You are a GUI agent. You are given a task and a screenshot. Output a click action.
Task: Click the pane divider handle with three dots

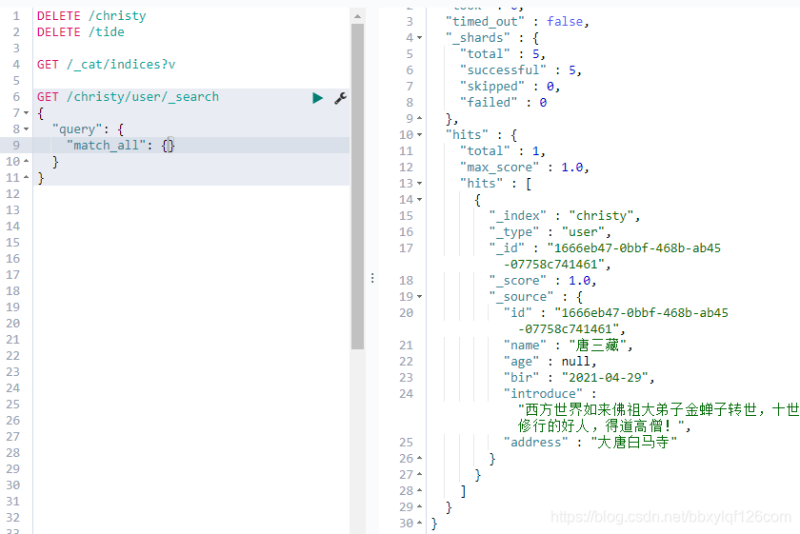(x=372, y=278)
